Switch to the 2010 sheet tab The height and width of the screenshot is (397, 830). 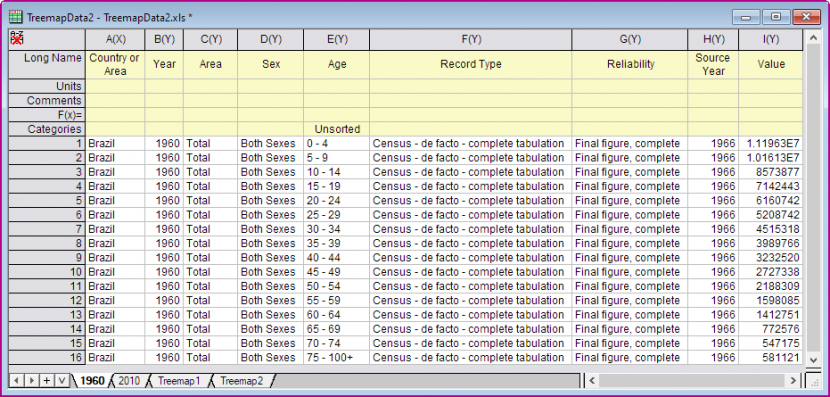click(129, 381)
